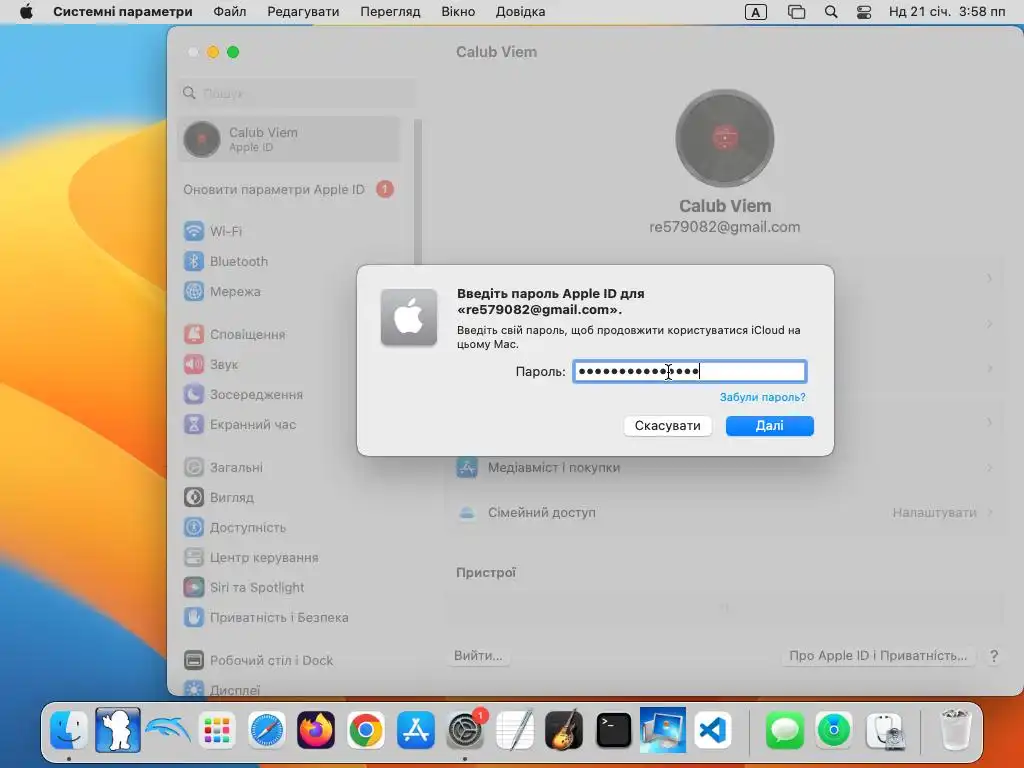Viewport: 1024px width, 768px height.
Task: Click the Пристрої section heading
Action: [x=486, y=573]
